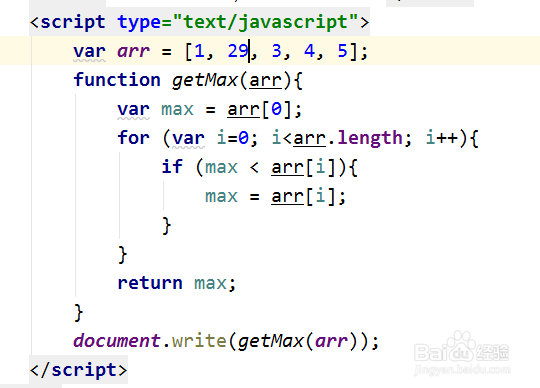Click the closing brace of the if block

(x=166, y=226)
